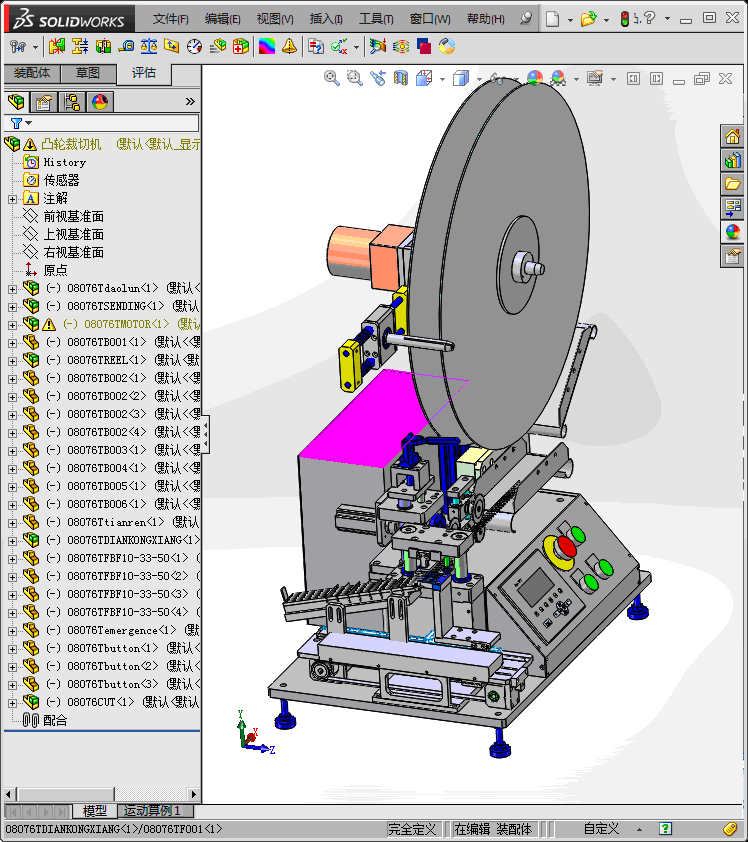This screenshot has width=748, height=842.
Task: Open Custom Properties task pane icon
Action: pos(732,256)
